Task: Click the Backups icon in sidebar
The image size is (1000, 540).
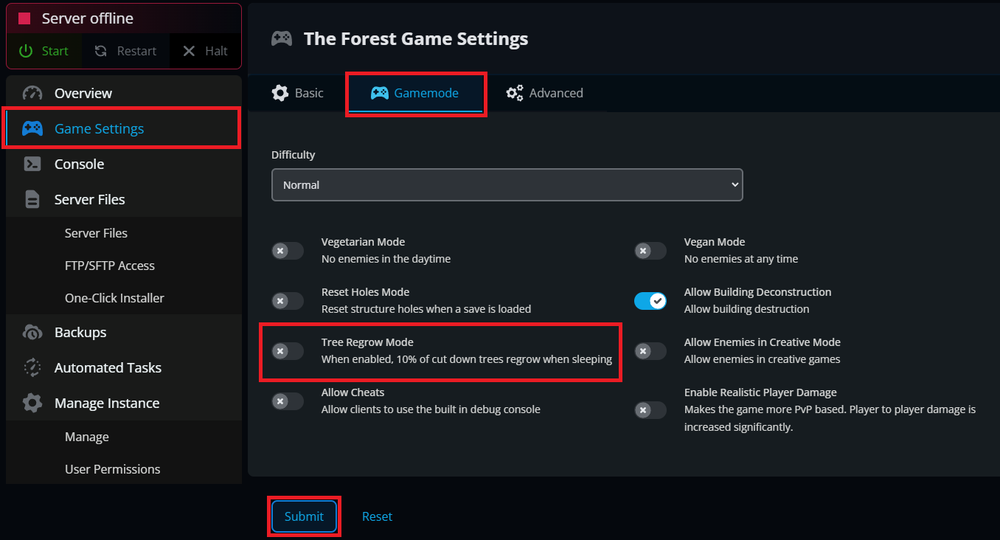Action: [32, 332]
